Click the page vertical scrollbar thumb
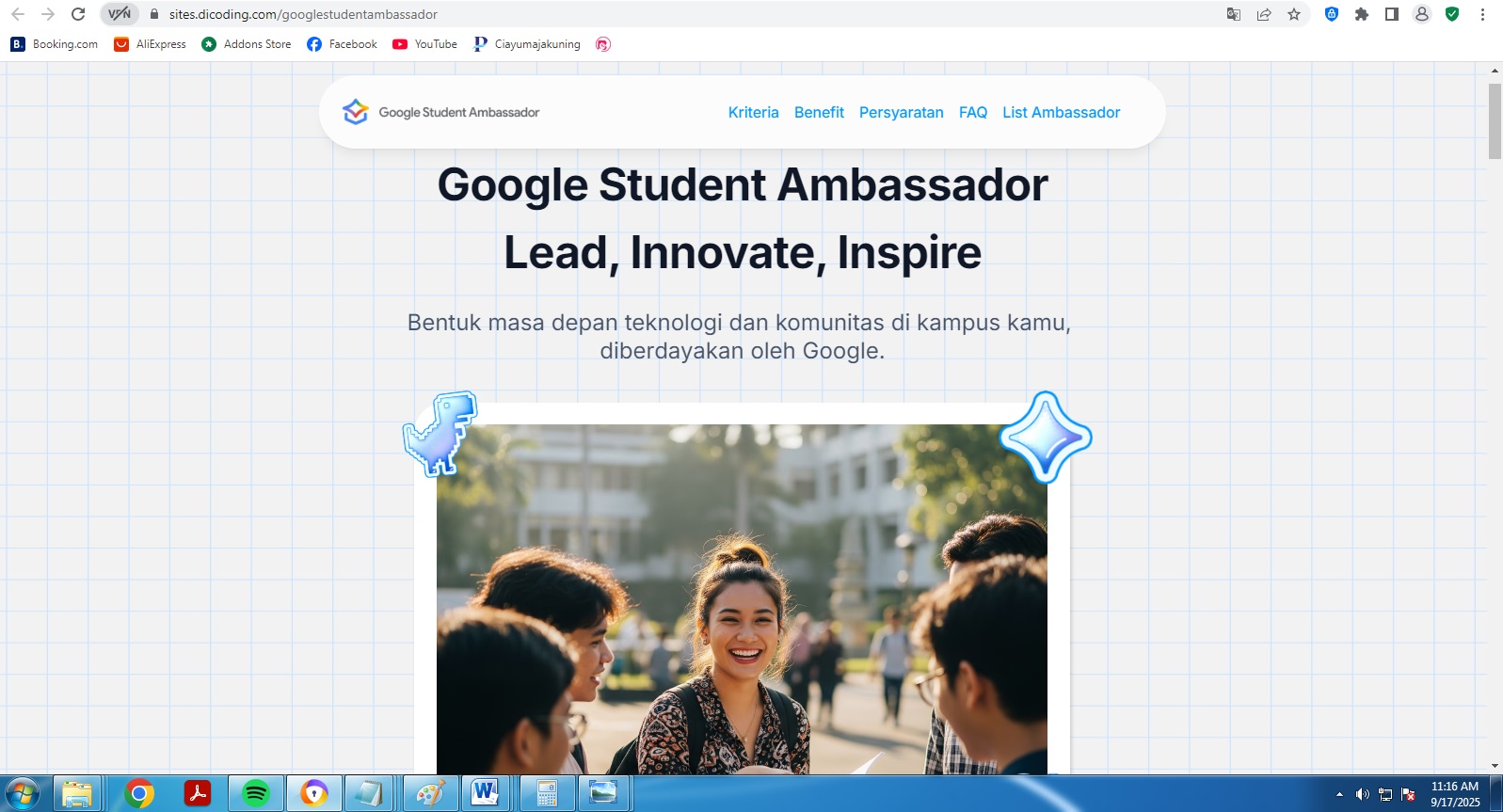The height and width of the screenshot is (812, 1503). coord(1495,120)
